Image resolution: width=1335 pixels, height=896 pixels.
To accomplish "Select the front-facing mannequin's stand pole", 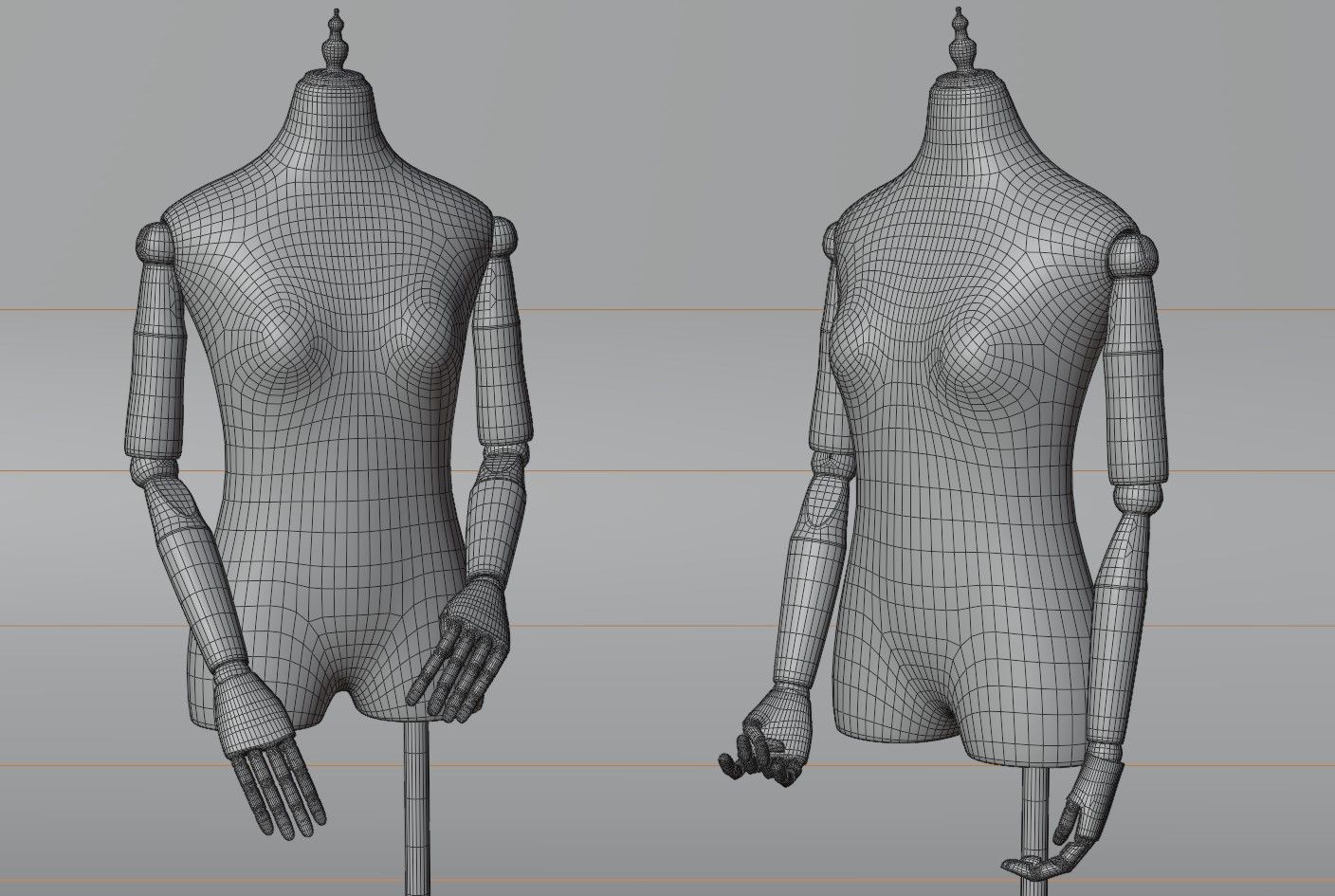I will click(x=416, y=811).
